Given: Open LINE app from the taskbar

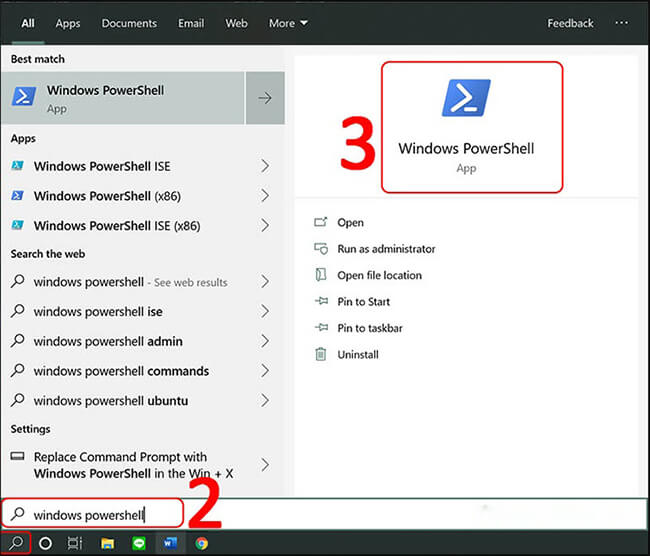Looking at the screenshot, I should 139,543.
